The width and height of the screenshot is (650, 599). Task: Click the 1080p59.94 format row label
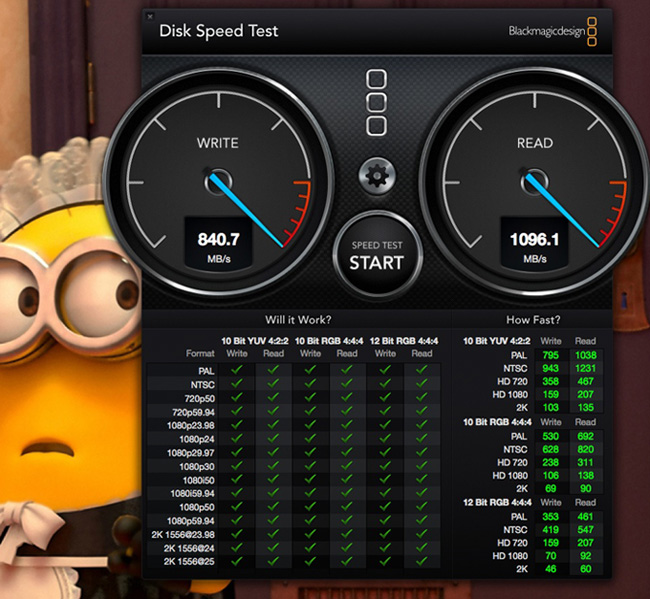[x=191, y=521]
